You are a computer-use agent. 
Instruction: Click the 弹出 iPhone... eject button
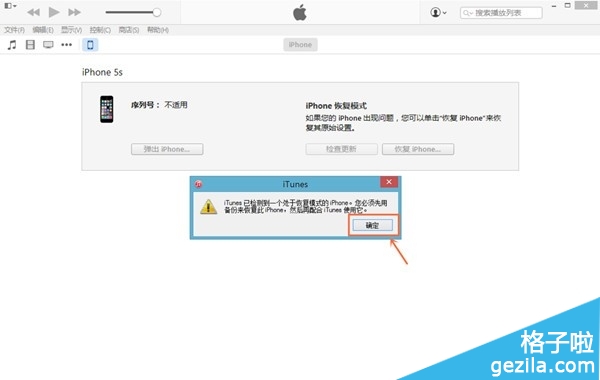tap(167, 149)
